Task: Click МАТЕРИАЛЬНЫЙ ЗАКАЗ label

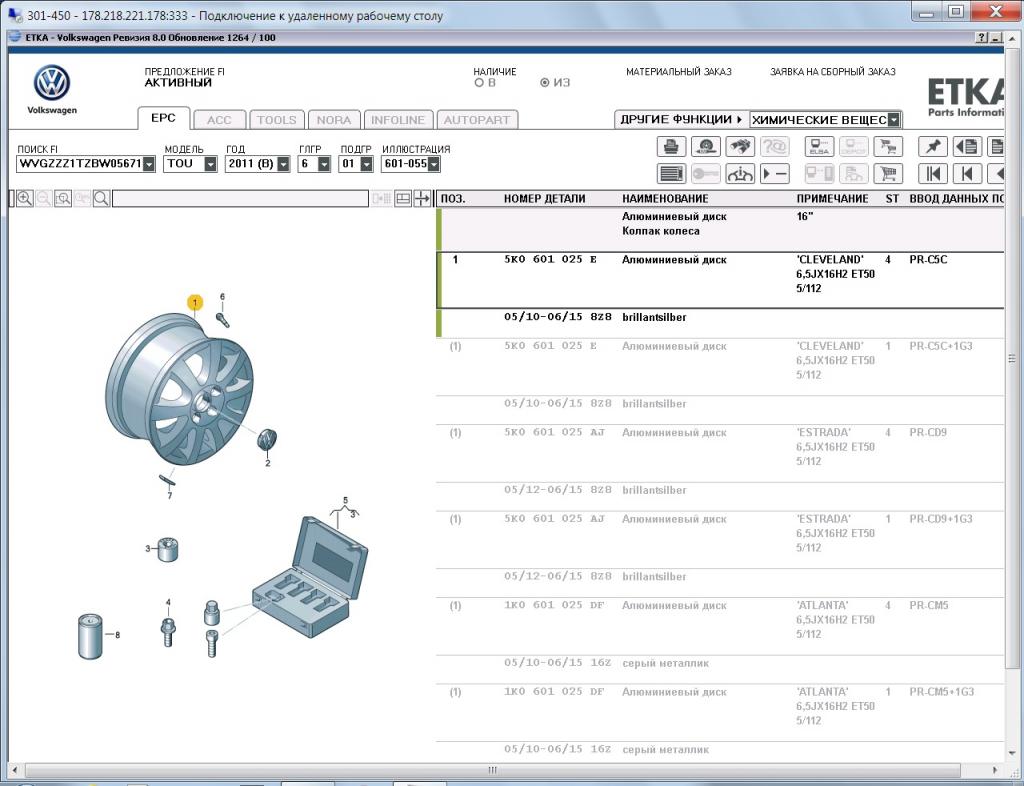Action: pyautogui.click(x=679, y=72)
